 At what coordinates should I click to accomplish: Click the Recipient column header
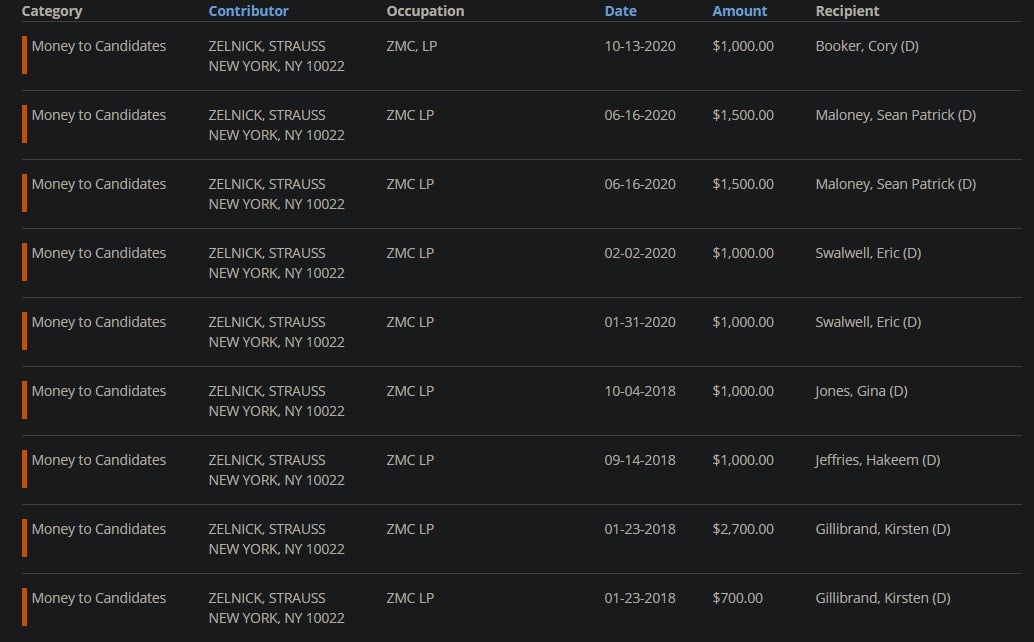click(847, 11)
